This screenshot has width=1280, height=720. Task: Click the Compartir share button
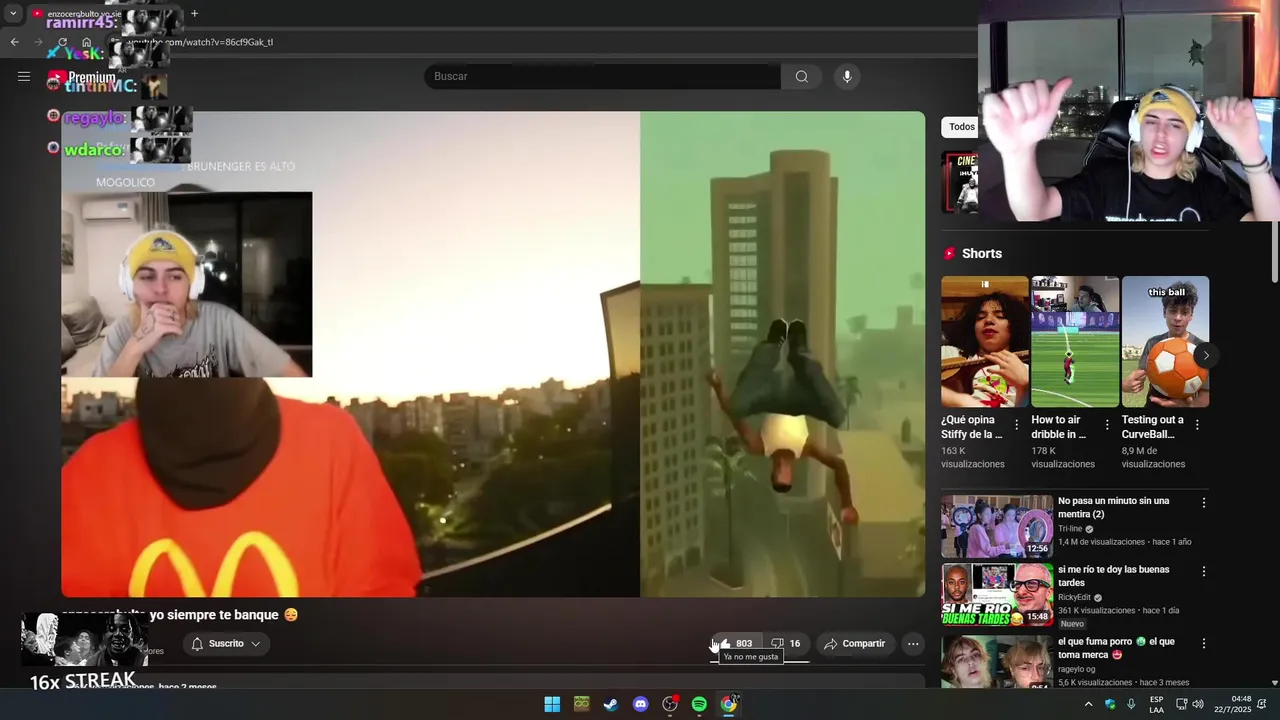pos(854,644)
